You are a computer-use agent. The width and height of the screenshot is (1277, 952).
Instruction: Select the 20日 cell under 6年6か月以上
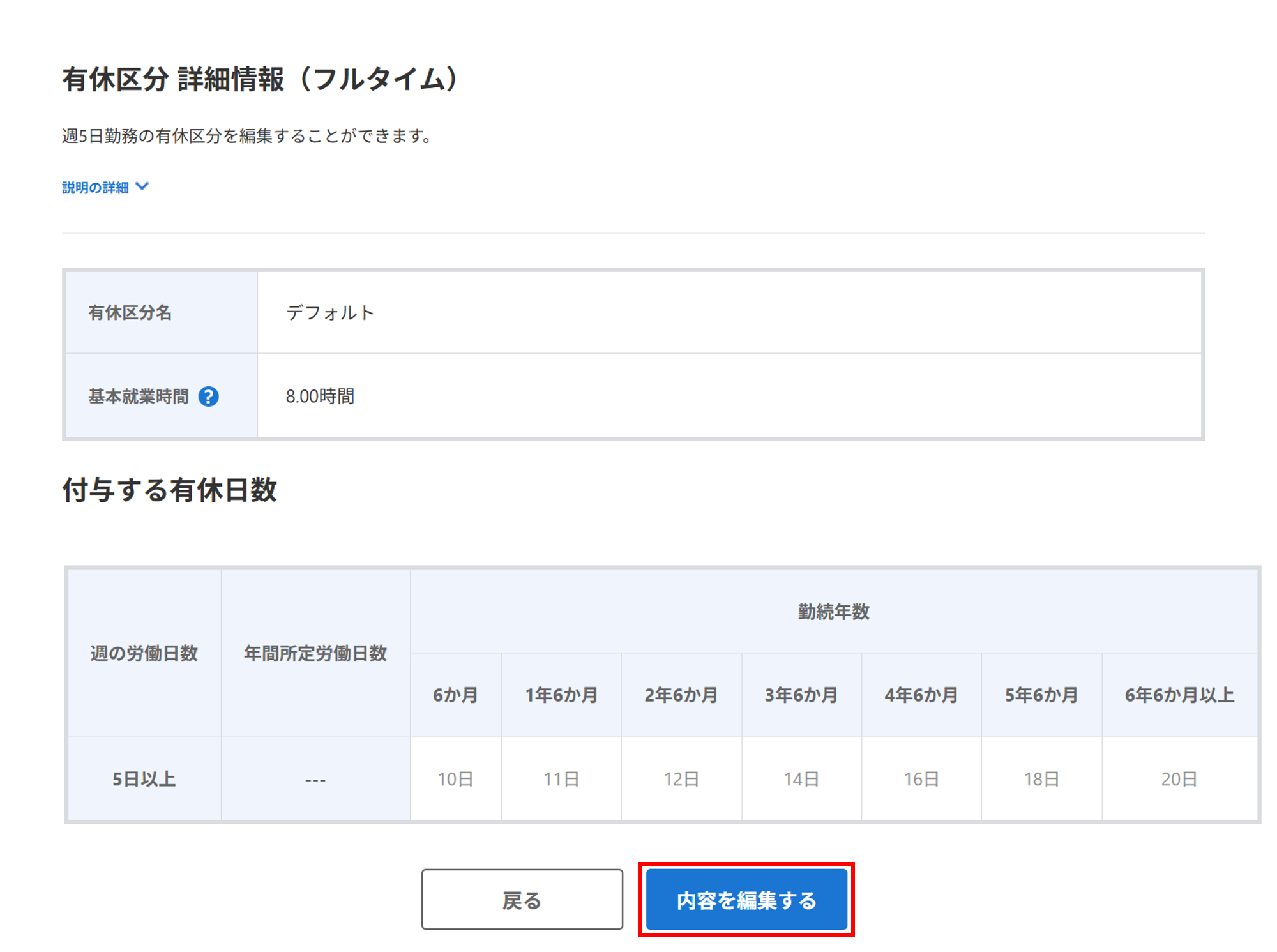coord(1179,779)
